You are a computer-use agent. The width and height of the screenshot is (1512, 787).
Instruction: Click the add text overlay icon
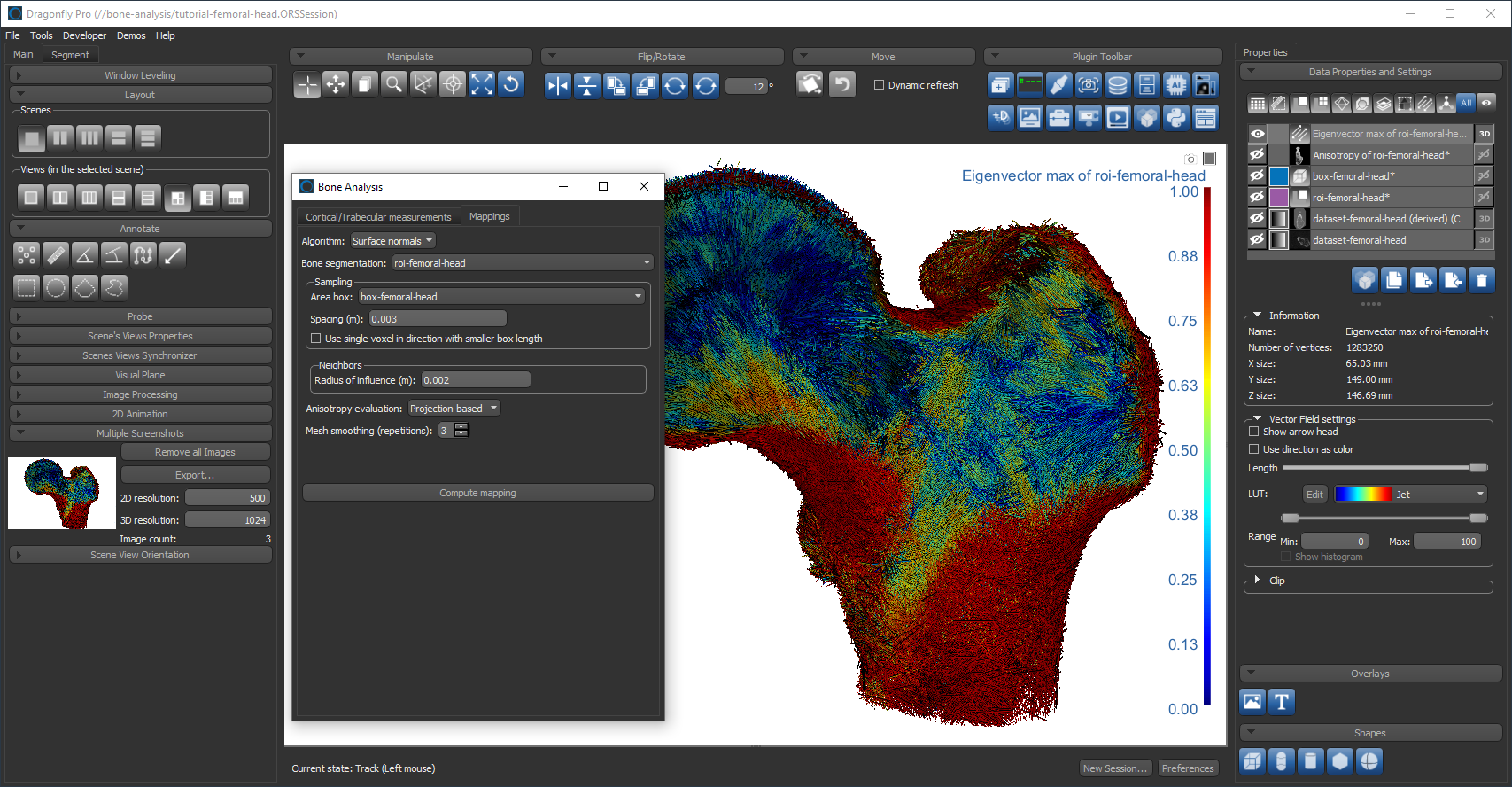[x=1282, y=702]
